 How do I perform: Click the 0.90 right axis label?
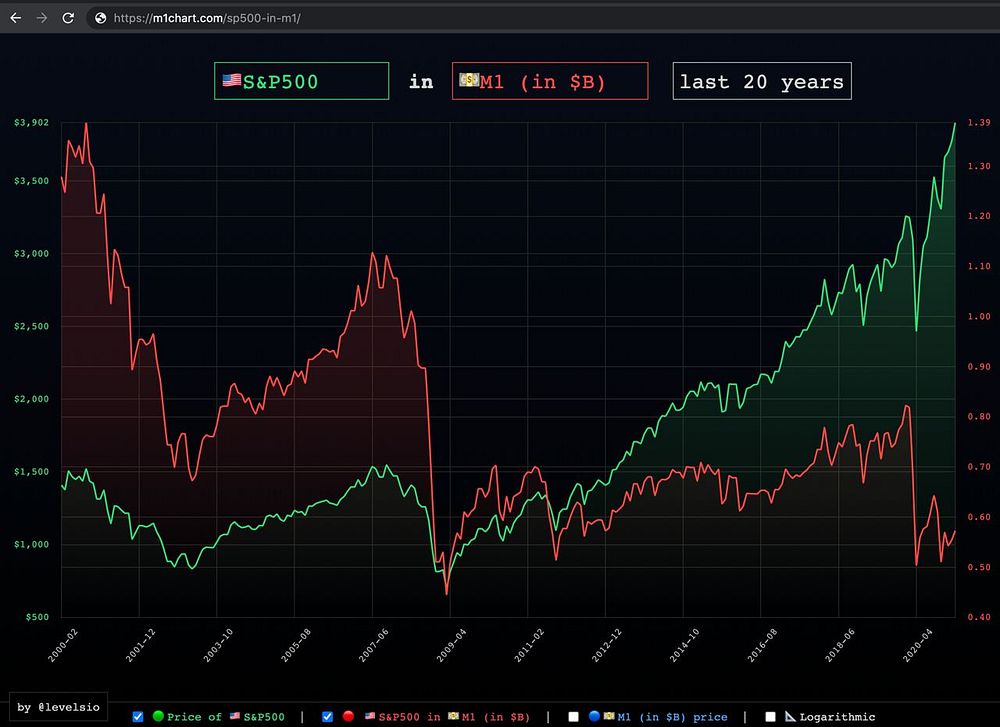click(979, 367)
